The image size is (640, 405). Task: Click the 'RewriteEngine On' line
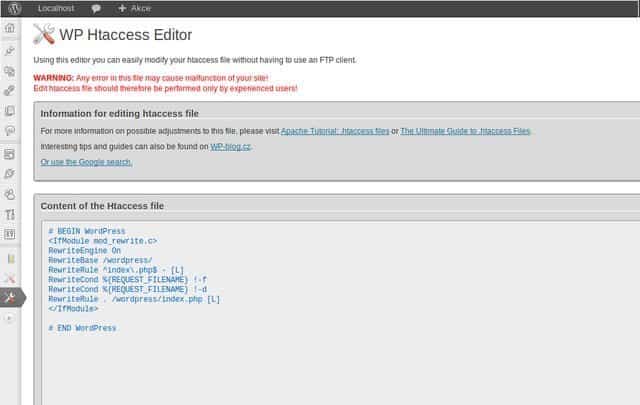click(84, 251)
